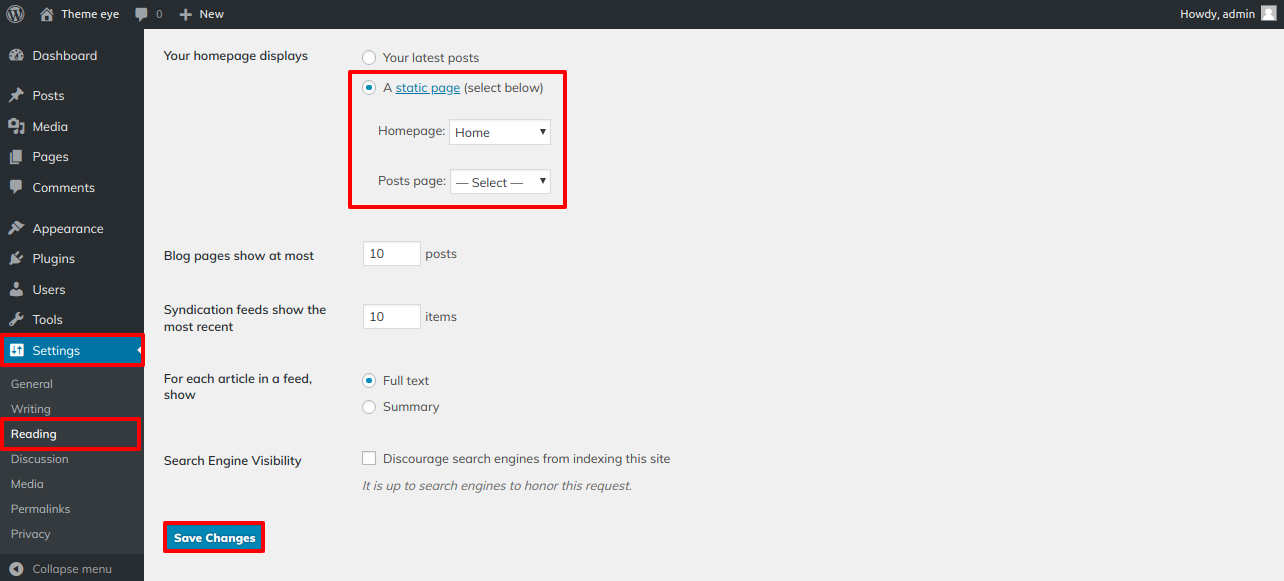The width and height of the screenshot is (1284, 581).
Task: Open the Discussion settings submenu
Action: tap(40, 459)
